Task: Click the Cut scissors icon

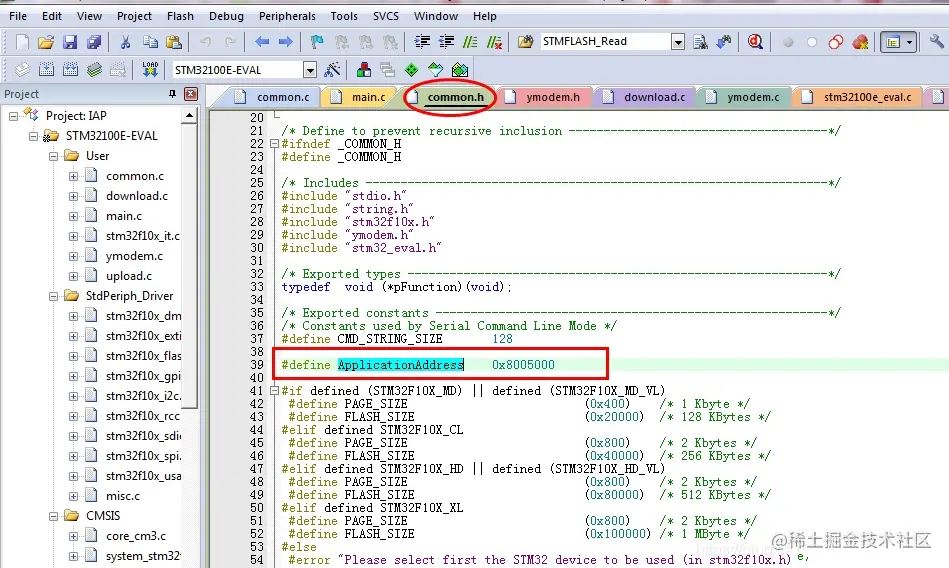Action: [x=125, y=42]
